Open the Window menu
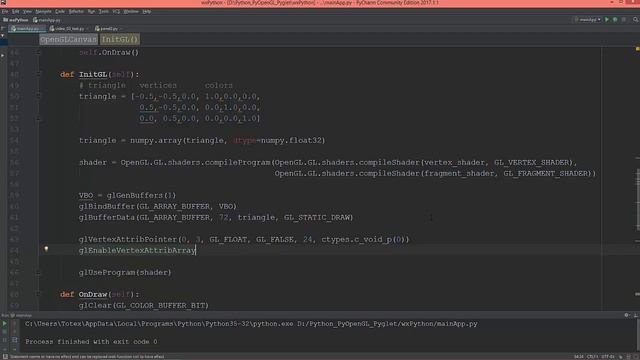The width and height of the screenshot is (640, 360). 131,11
